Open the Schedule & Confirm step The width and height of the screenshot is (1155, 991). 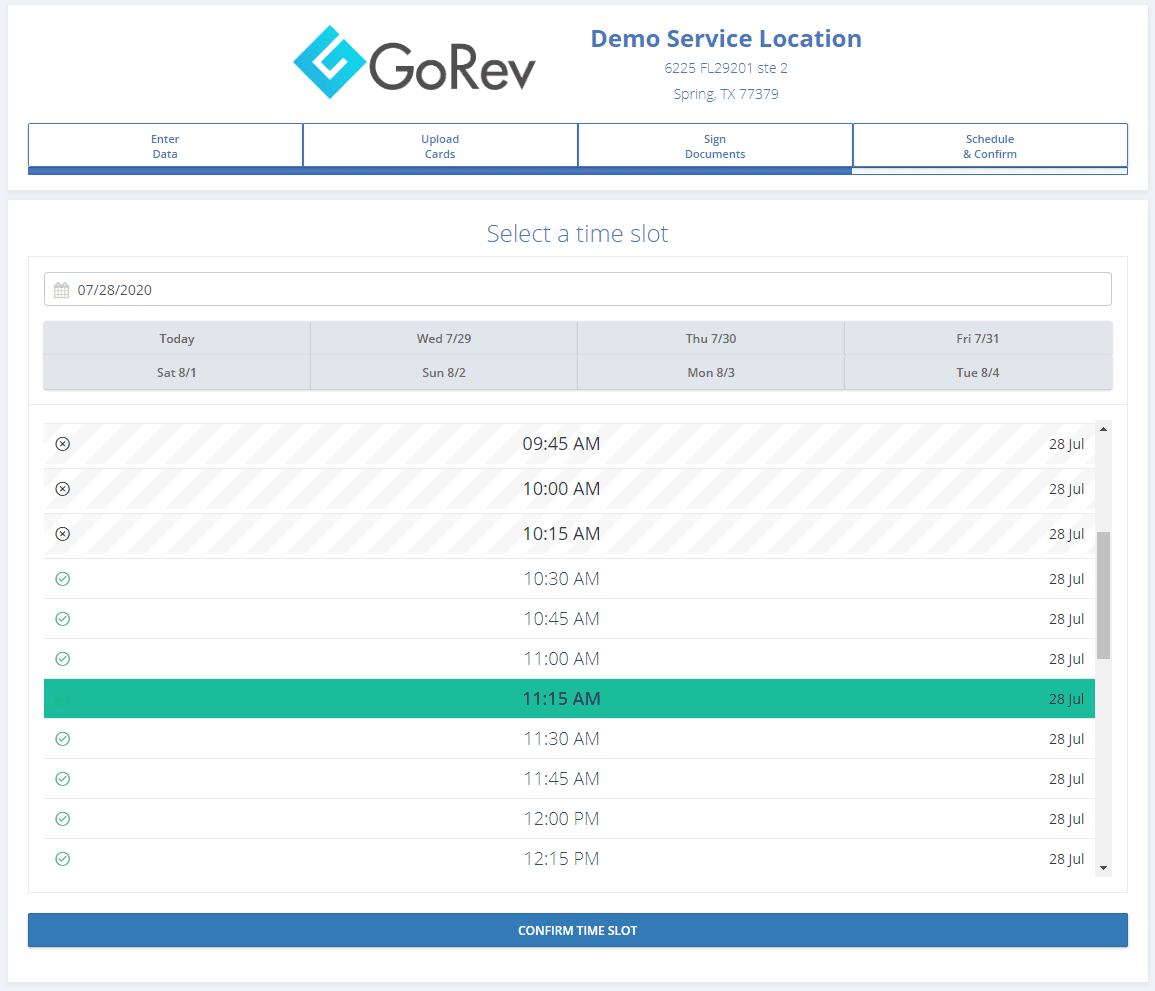point(990,146)
